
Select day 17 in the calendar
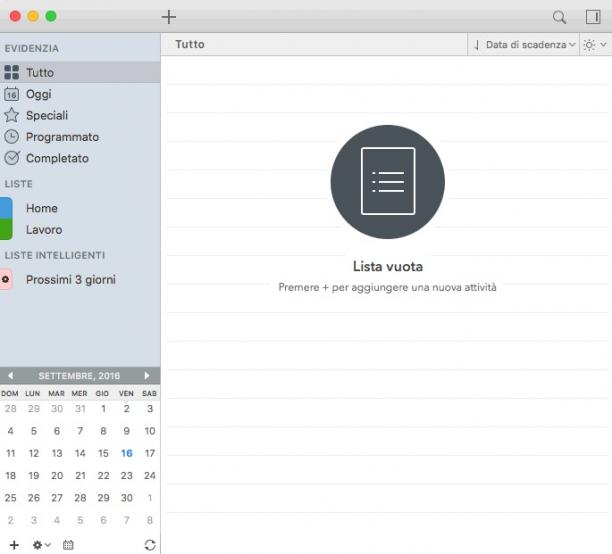pos(149,453)
